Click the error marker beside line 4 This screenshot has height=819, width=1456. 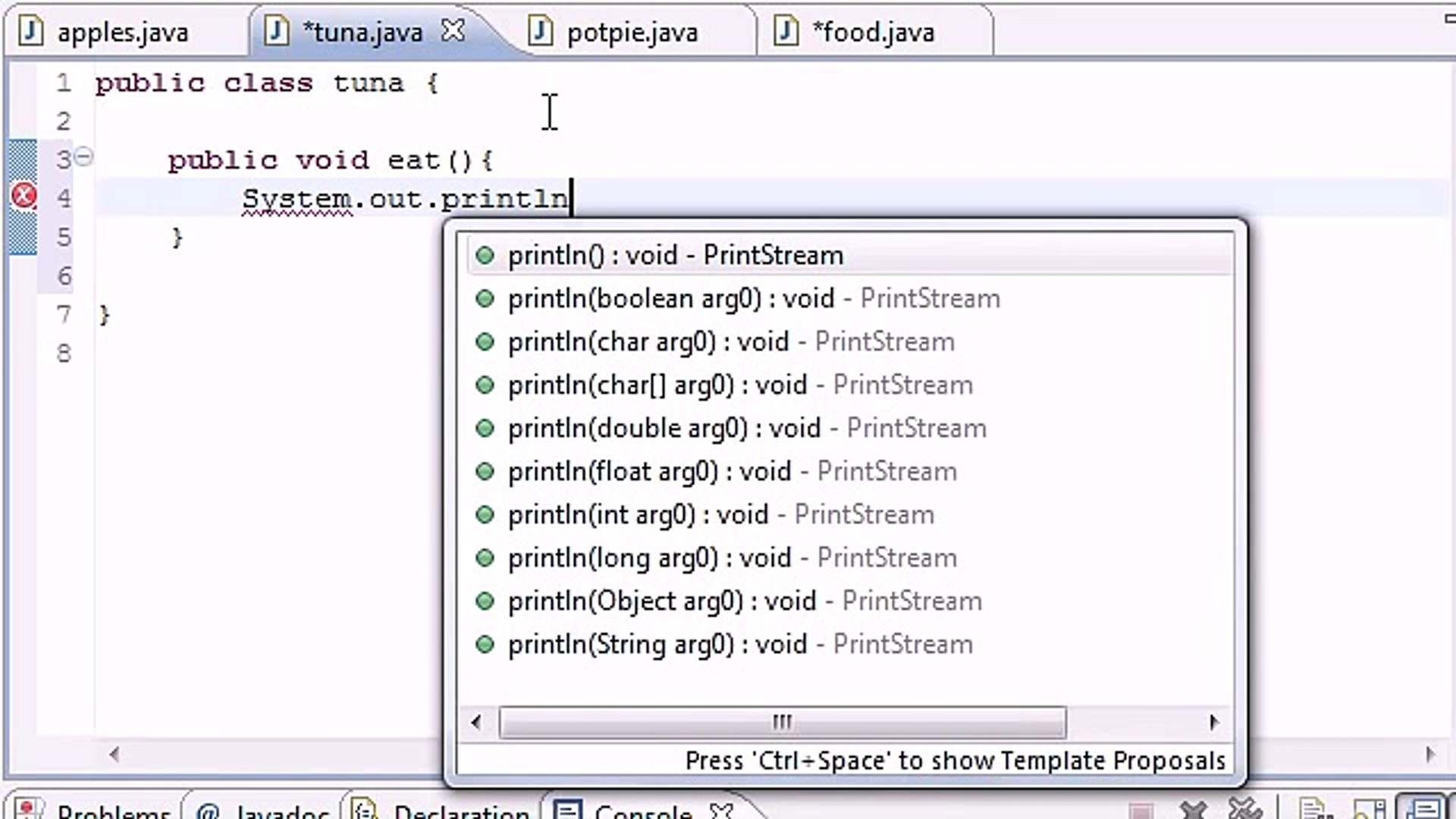click(x=23, y=195)
